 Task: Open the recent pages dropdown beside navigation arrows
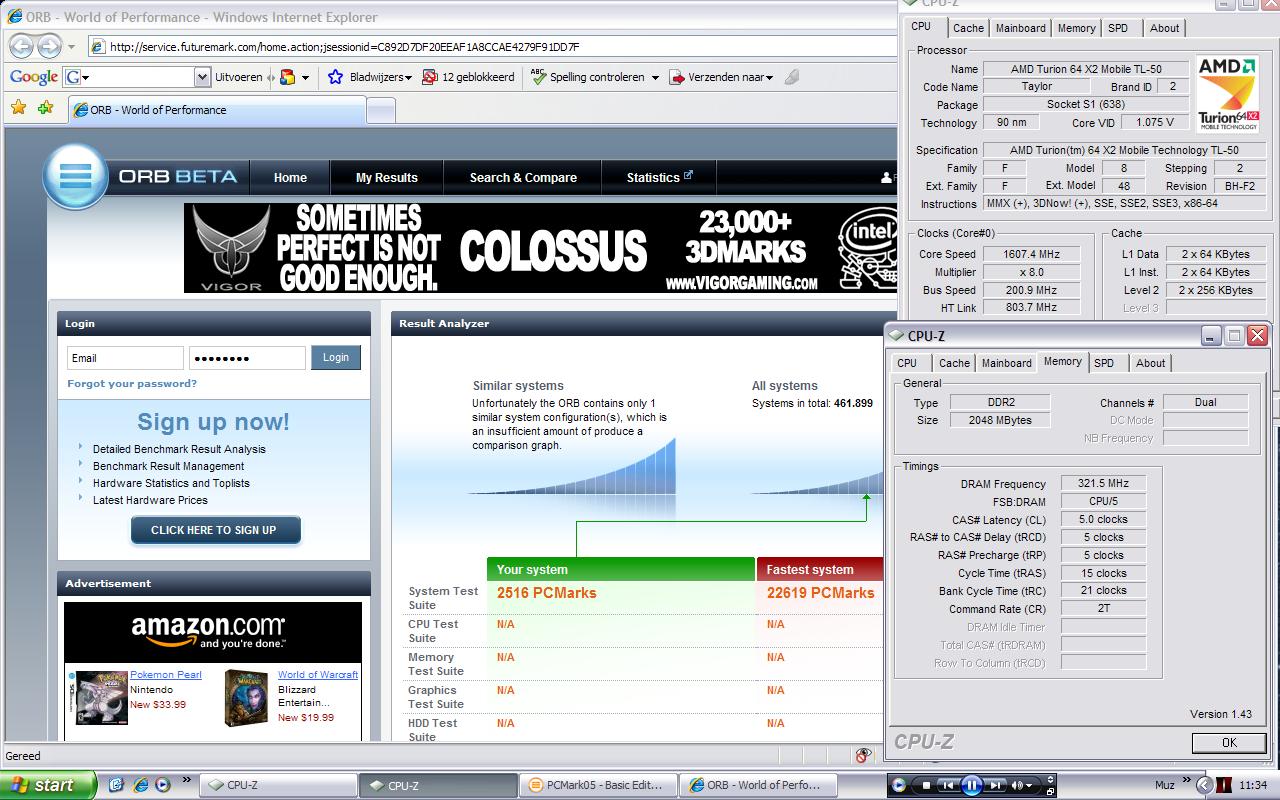71,47
